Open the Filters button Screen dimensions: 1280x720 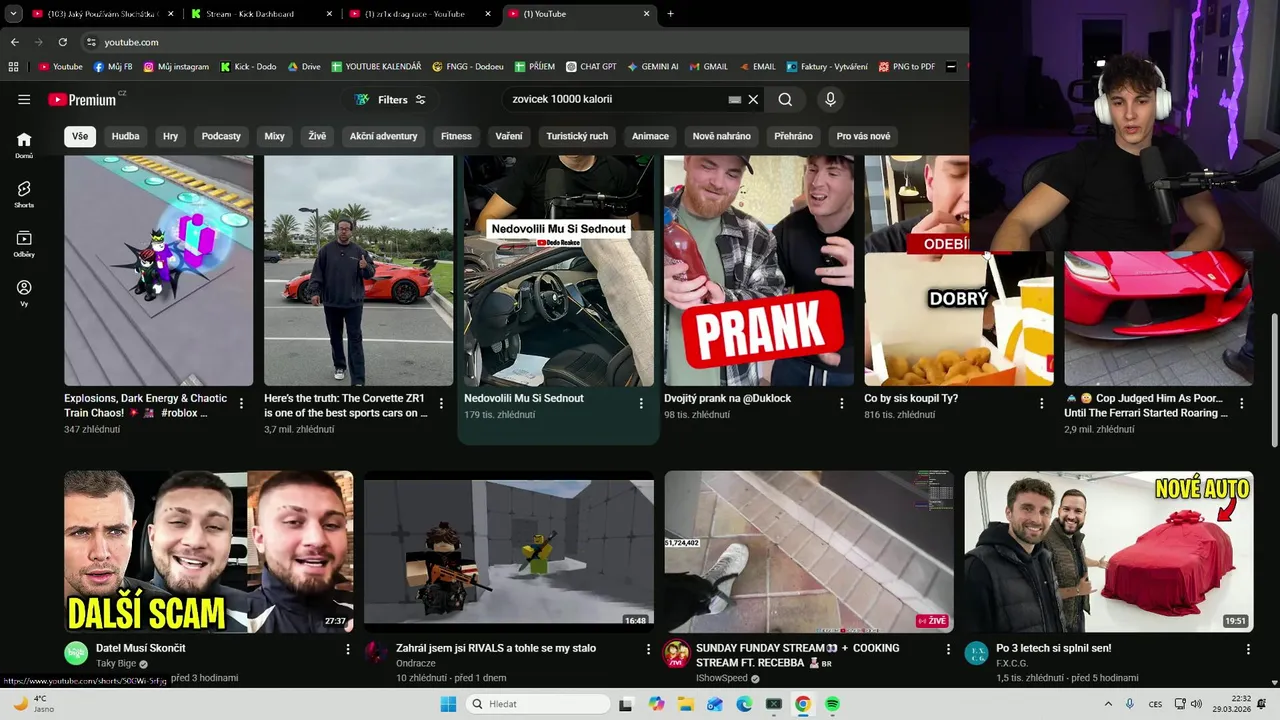click(x=390, y=99)
